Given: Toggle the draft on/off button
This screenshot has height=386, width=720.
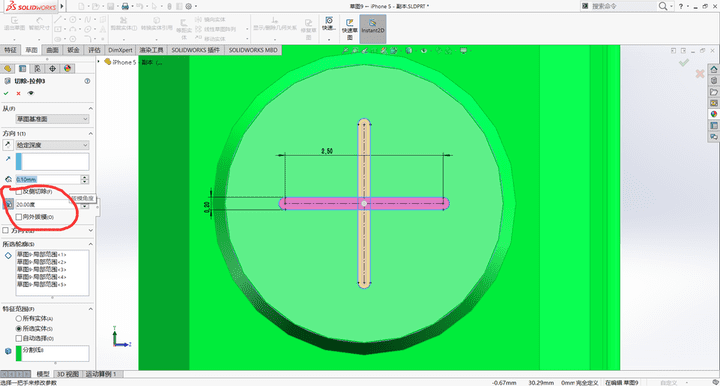Looking at the screenshot, I should pyautogui.click(x=8, y=204).
